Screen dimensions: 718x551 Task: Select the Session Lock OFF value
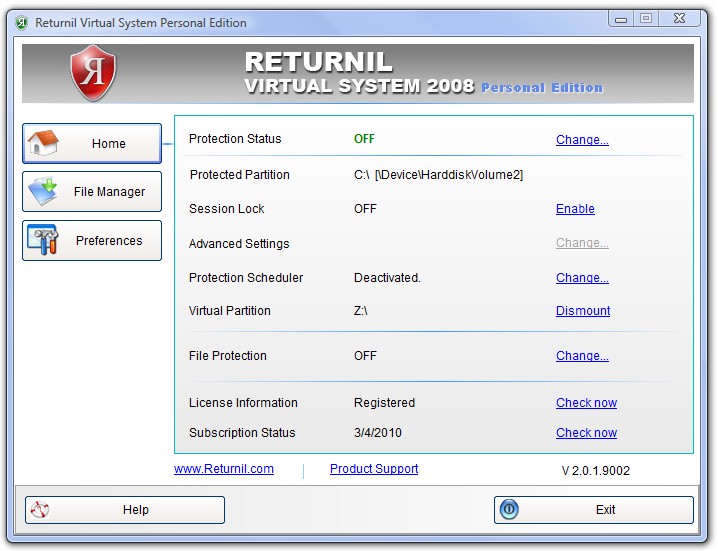click(365, 209)
